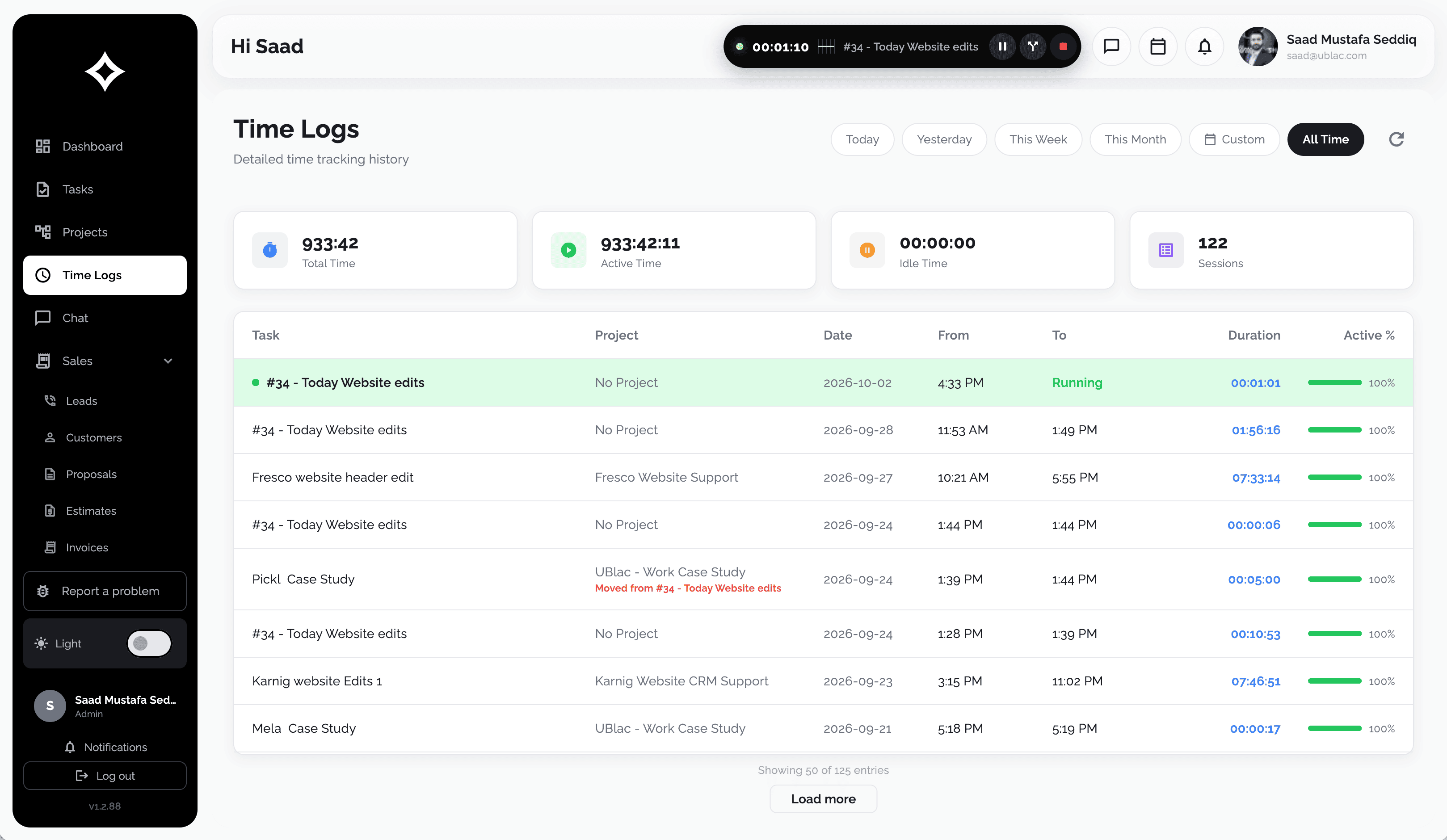Open the chat messages icon in header

[1112, 46]
